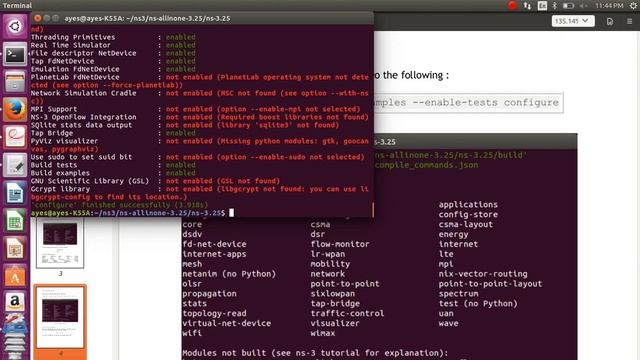Close the terminal window
This screenshot has width=640, height=360.
pos(38,18)
